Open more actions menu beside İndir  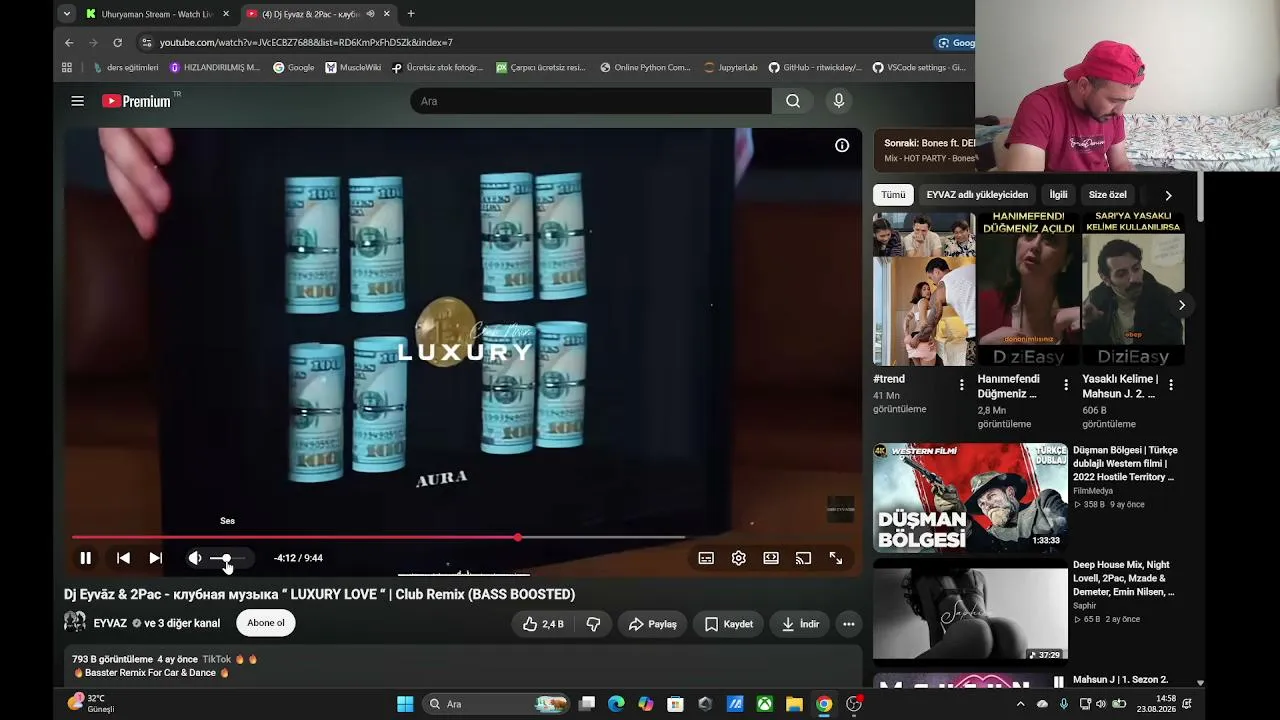pyautogui.click(x=849, y=624)
